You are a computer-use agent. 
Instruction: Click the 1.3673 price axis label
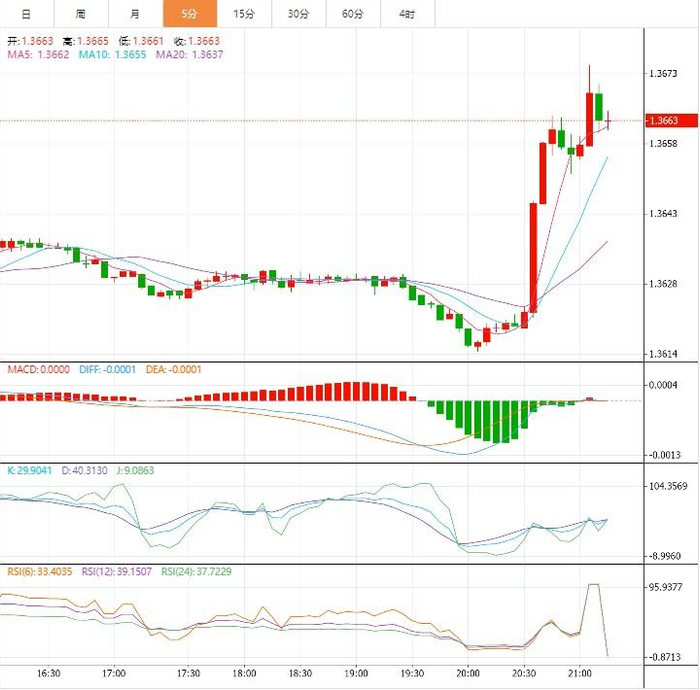pyautogui.click(x=663, y=74)
